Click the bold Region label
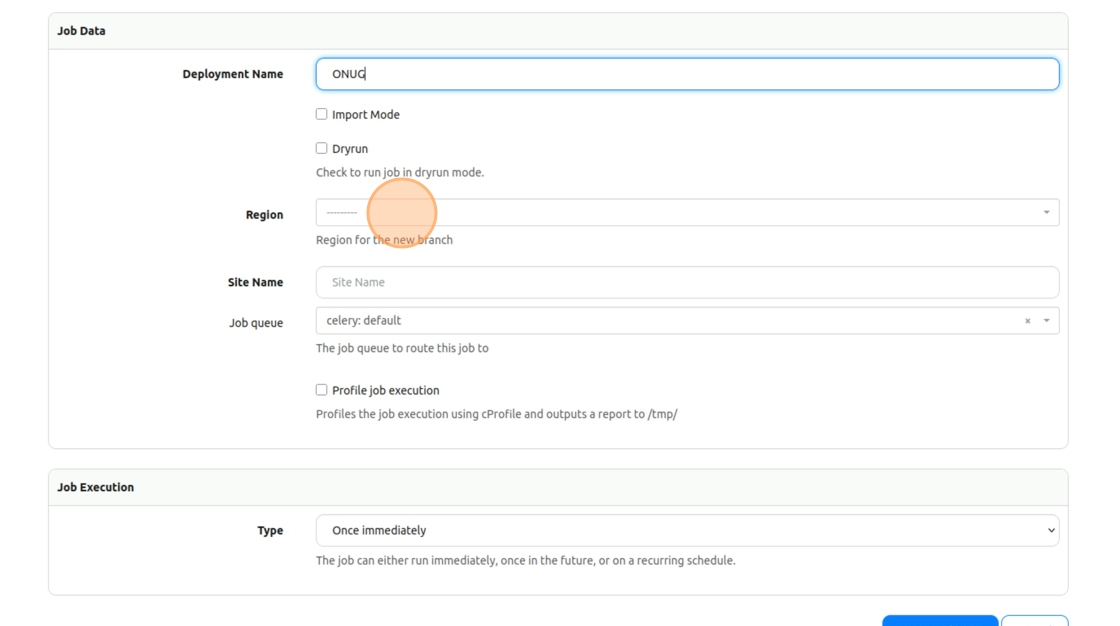Viewport: 1120px width, 626px height. point(264,215)
